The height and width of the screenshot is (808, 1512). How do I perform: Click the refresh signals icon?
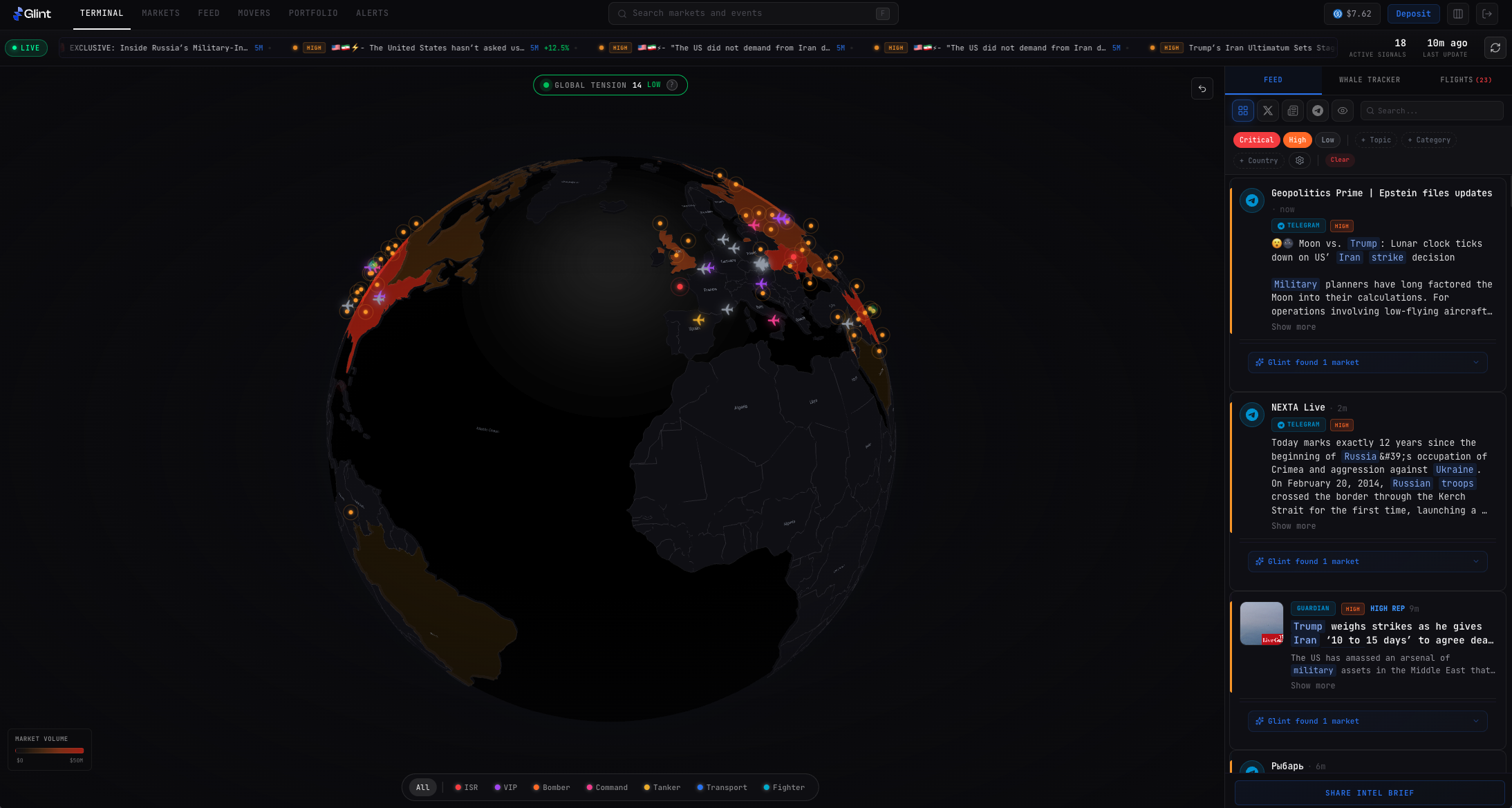click(x=1495, y=48)
